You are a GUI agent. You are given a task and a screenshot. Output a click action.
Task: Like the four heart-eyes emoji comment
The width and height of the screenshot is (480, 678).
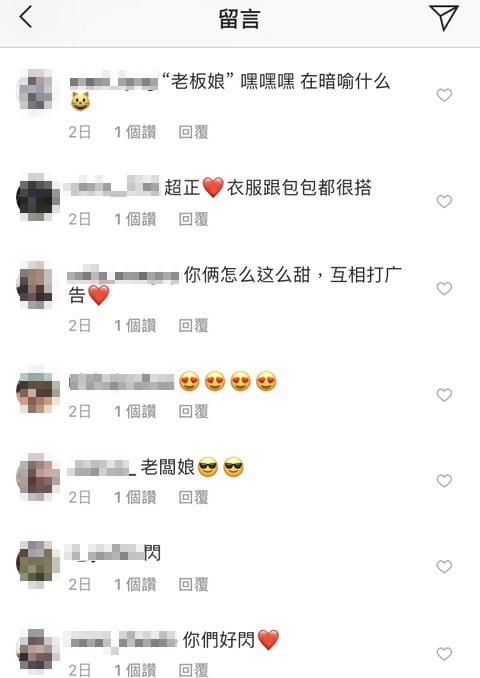(x=444, y=395)
